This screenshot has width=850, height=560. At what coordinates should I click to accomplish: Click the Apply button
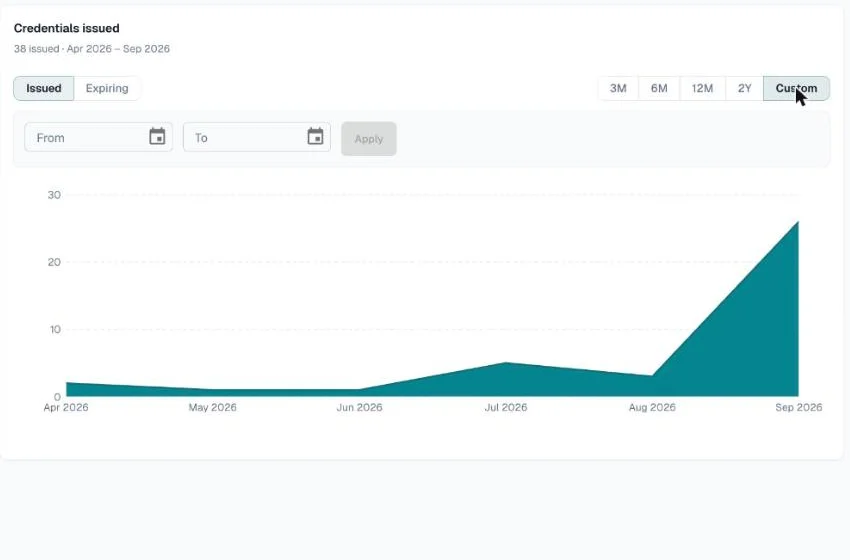coord(369,139)
